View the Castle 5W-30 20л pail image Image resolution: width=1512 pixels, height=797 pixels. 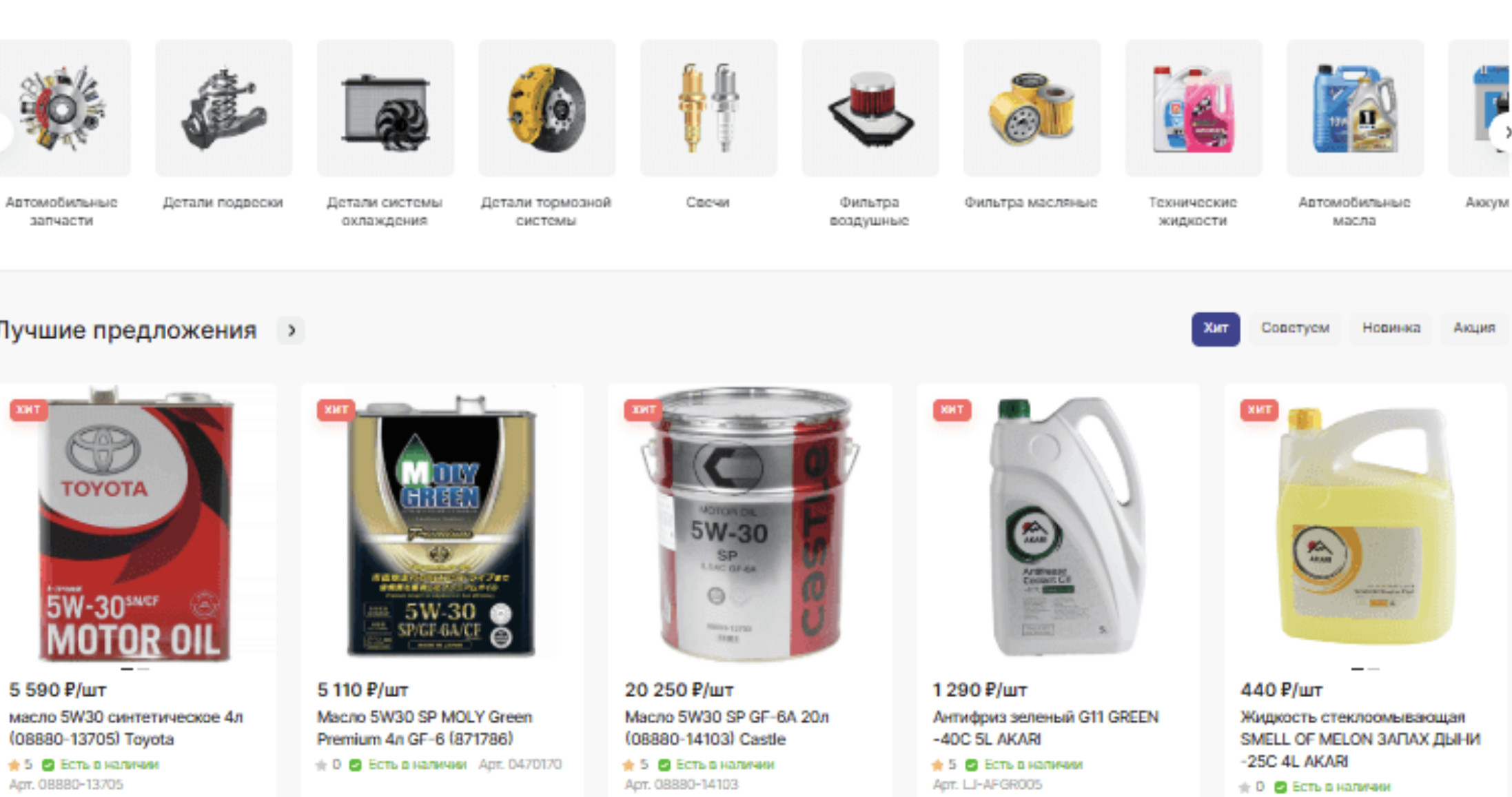750,525
